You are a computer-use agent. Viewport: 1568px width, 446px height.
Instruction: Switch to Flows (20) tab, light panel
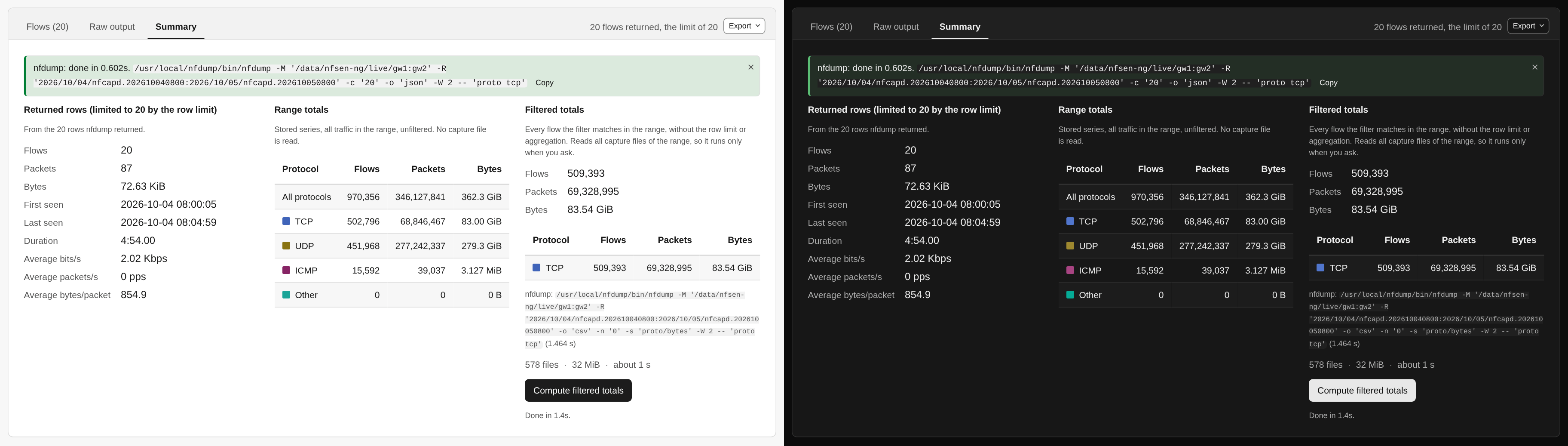click(x=47, y=27)
